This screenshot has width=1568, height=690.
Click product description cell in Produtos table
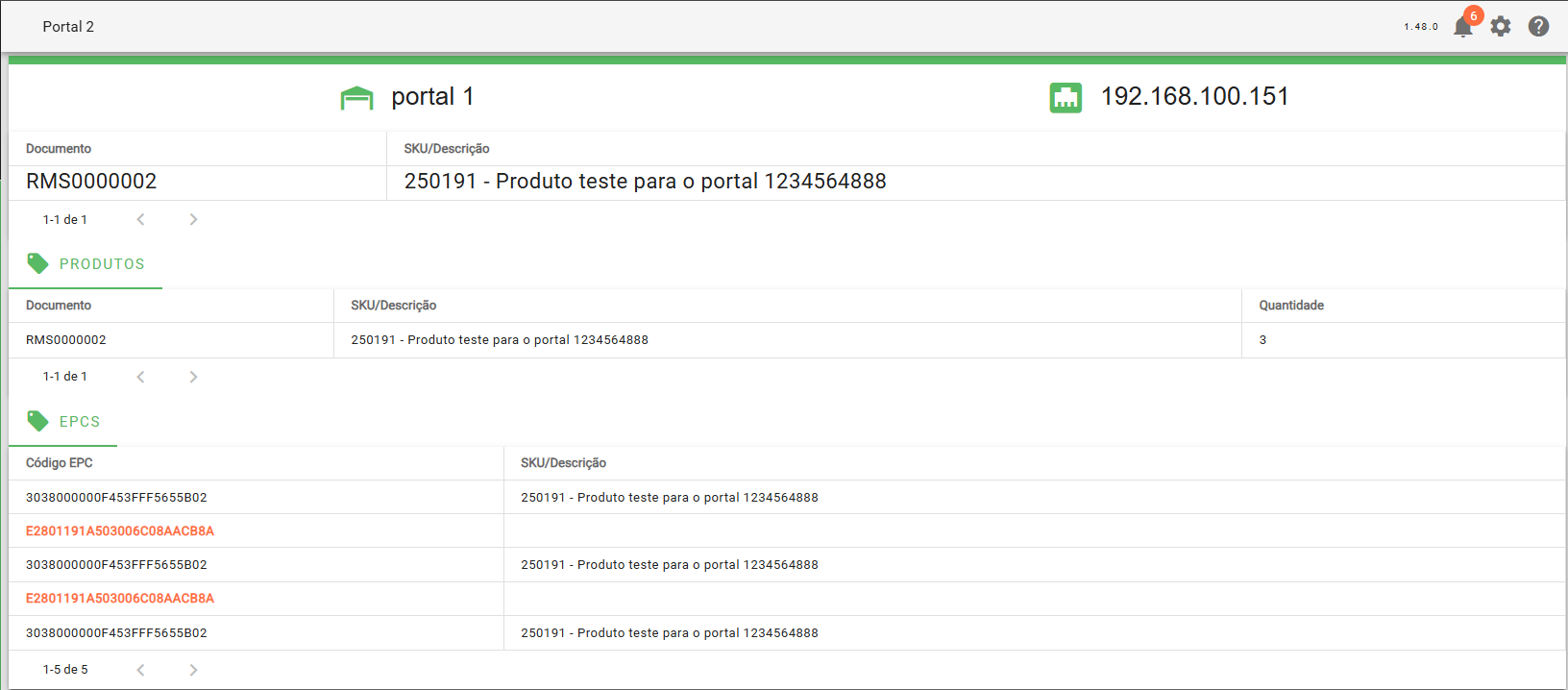[x=500, y=340]
